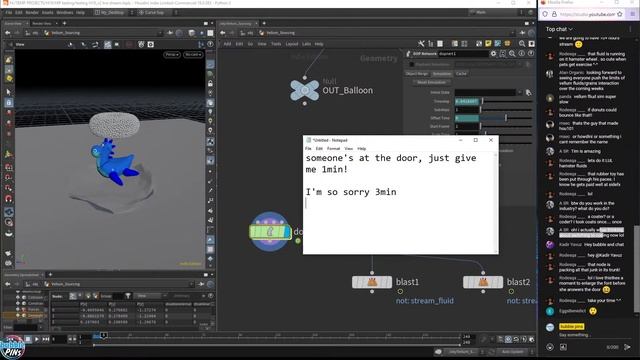Click viewport display info icon
640x360 pixels.
tap(210, 44)
